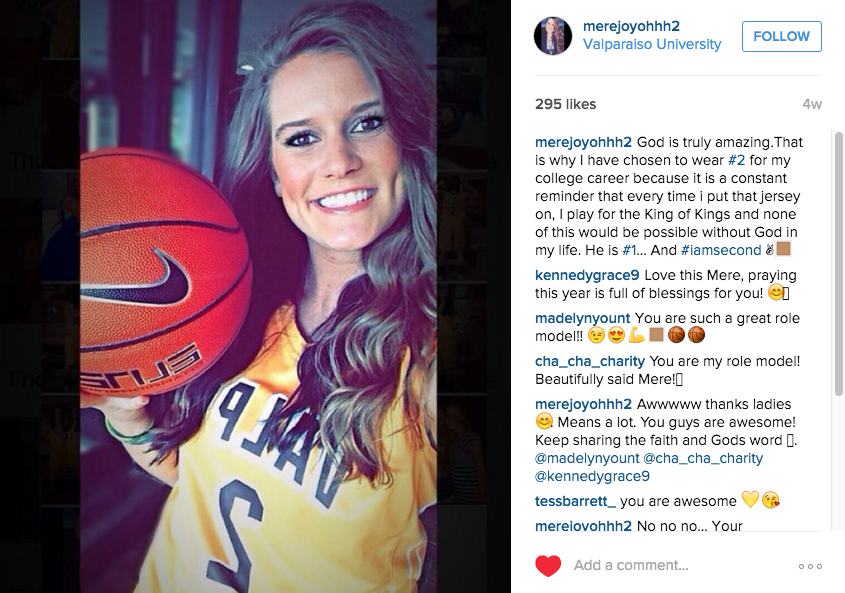Click the red heart like icon

coord(548,566)
